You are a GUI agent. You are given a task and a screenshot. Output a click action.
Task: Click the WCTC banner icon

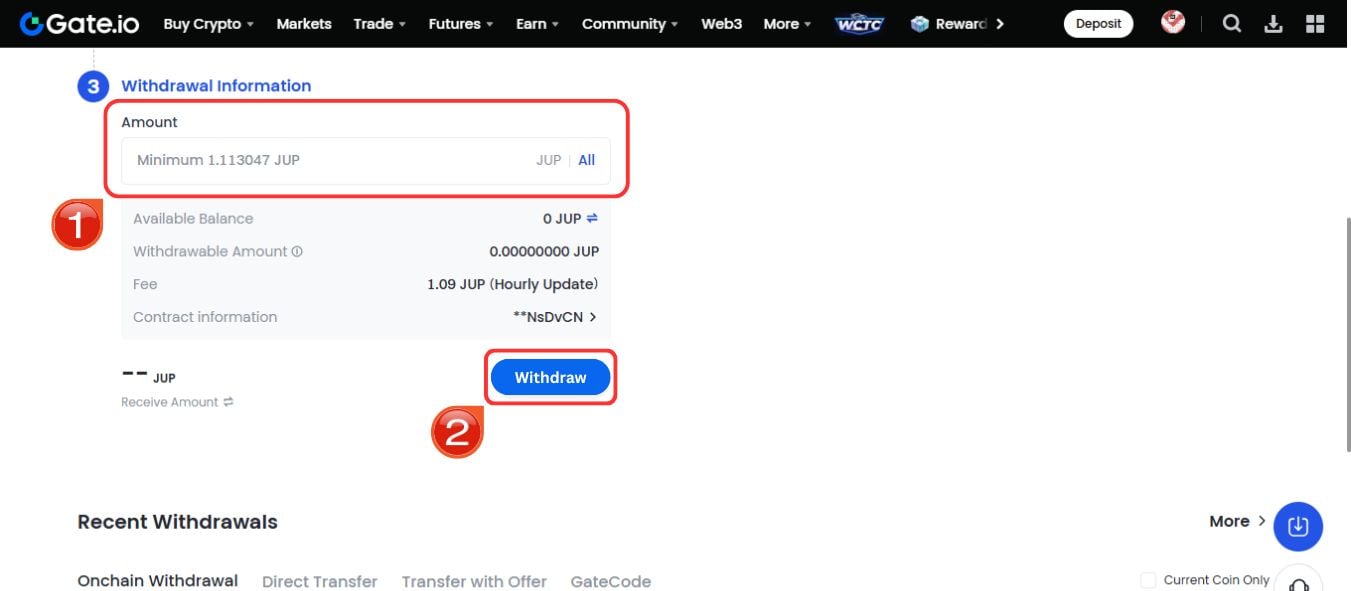[x=859, y=24]
